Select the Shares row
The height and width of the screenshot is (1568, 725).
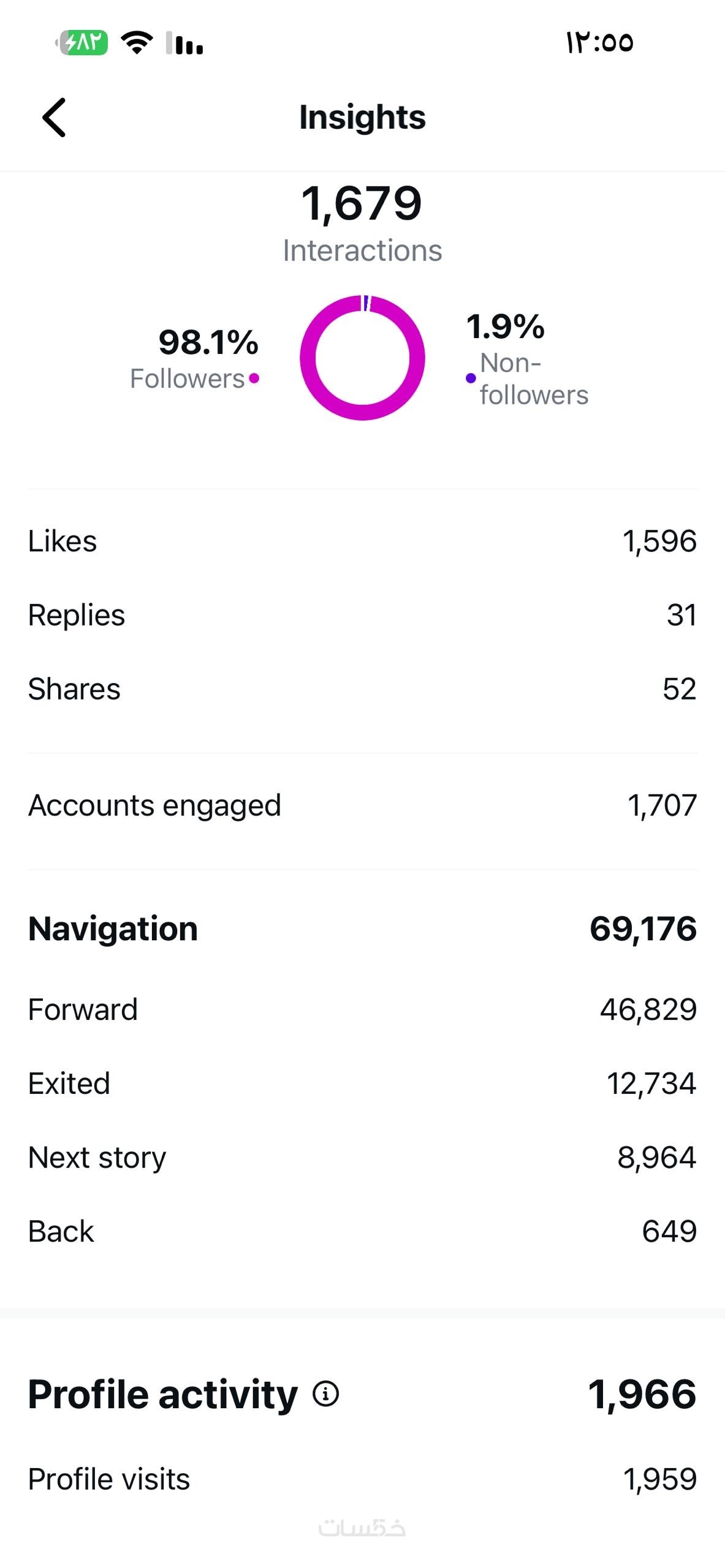click(x=362, y=689)
